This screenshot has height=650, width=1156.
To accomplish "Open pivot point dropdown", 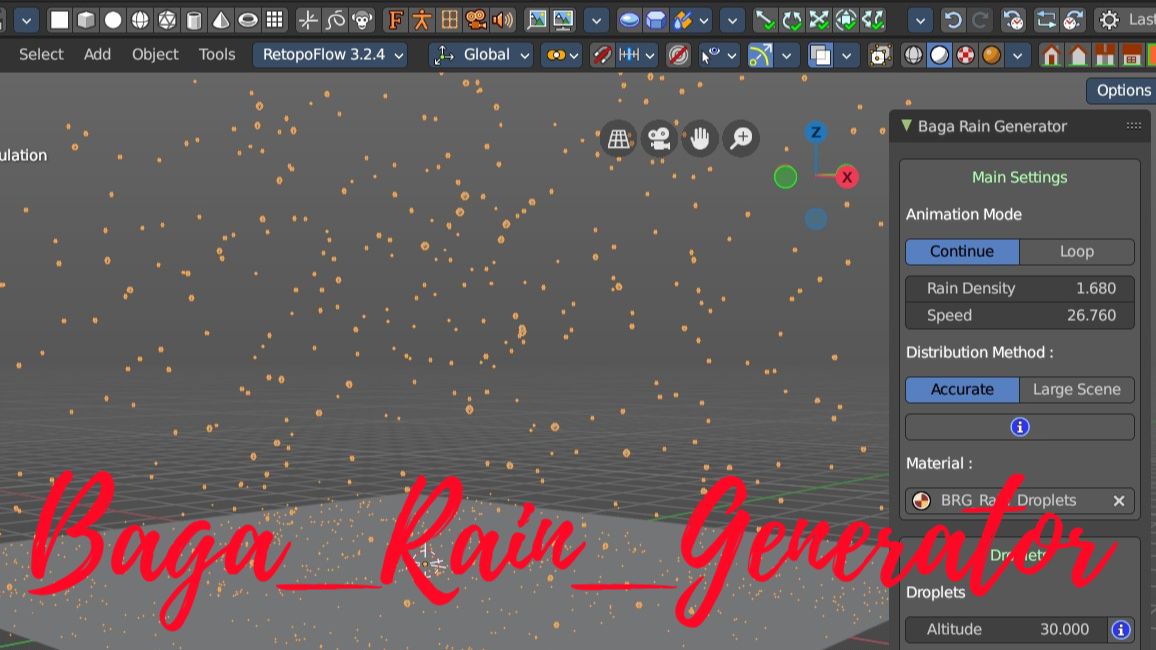I will pyautogui.click(x=563, y=55).
